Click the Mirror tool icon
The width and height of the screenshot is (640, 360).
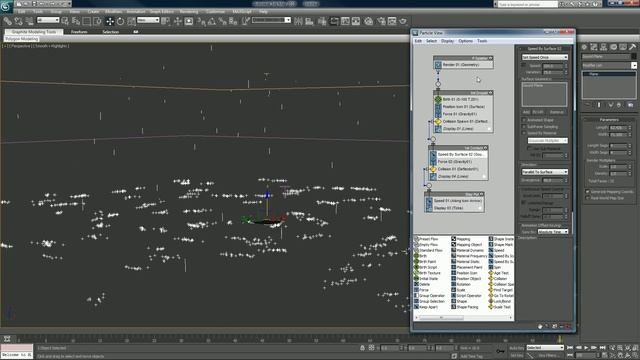(299, 21)
